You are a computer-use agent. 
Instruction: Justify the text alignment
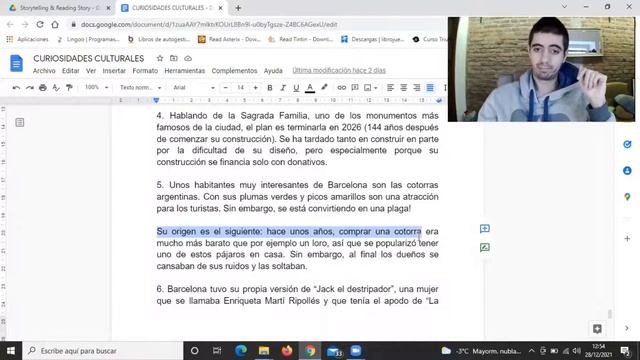pyautogui.click(x=430, y=88)
